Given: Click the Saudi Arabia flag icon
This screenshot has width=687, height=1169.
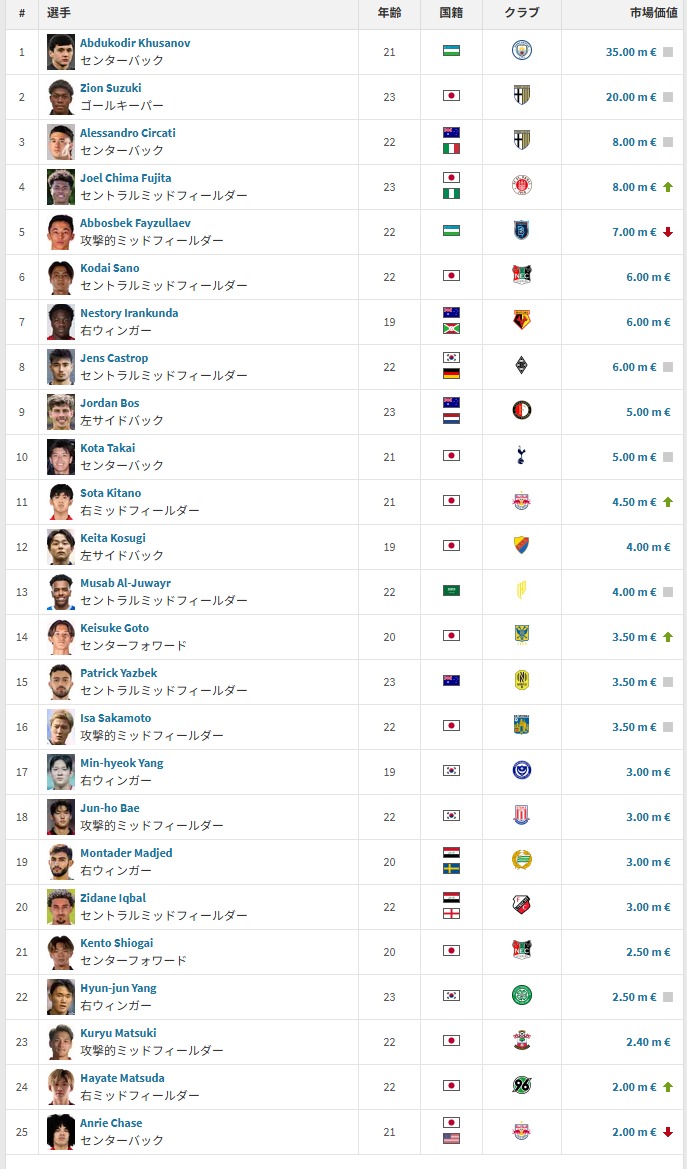Looking at the screenshot, I should pos(451,591).
